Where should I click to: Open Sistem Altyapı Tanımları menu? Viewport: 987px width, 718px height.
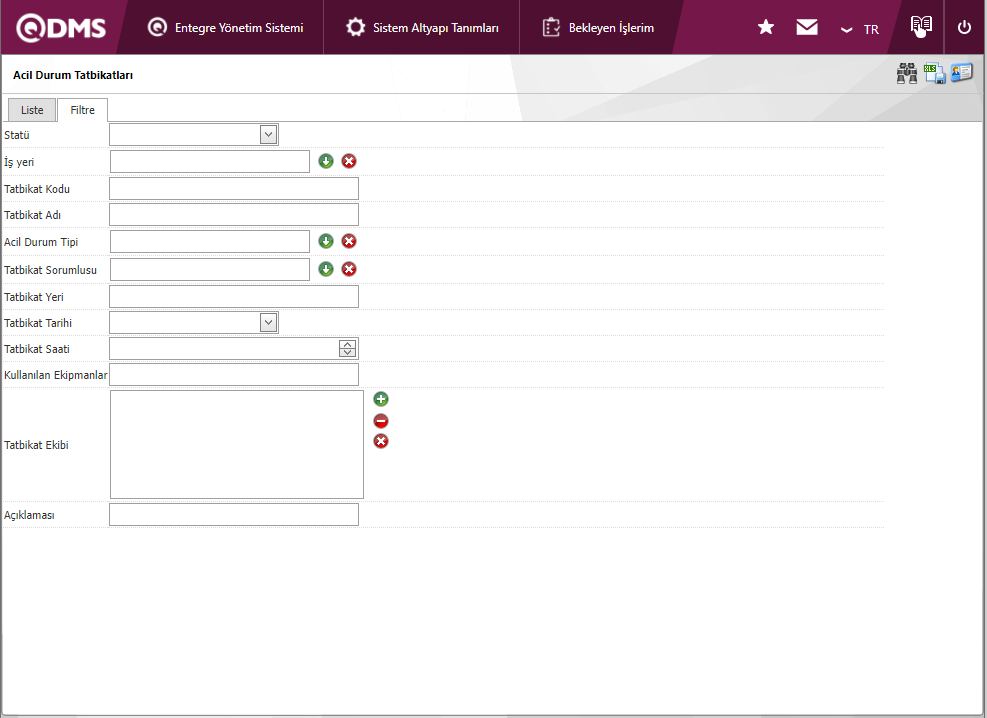click(422, 28)
